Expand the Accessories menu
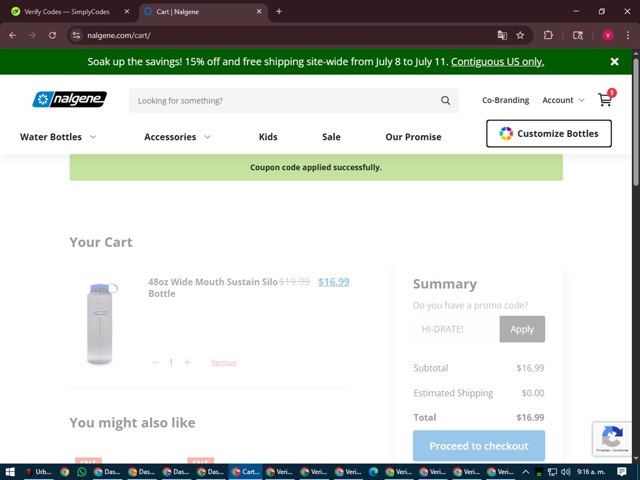The height and width of the screenshot is (480, 640). pyautogui.click(x=177, y=137)
